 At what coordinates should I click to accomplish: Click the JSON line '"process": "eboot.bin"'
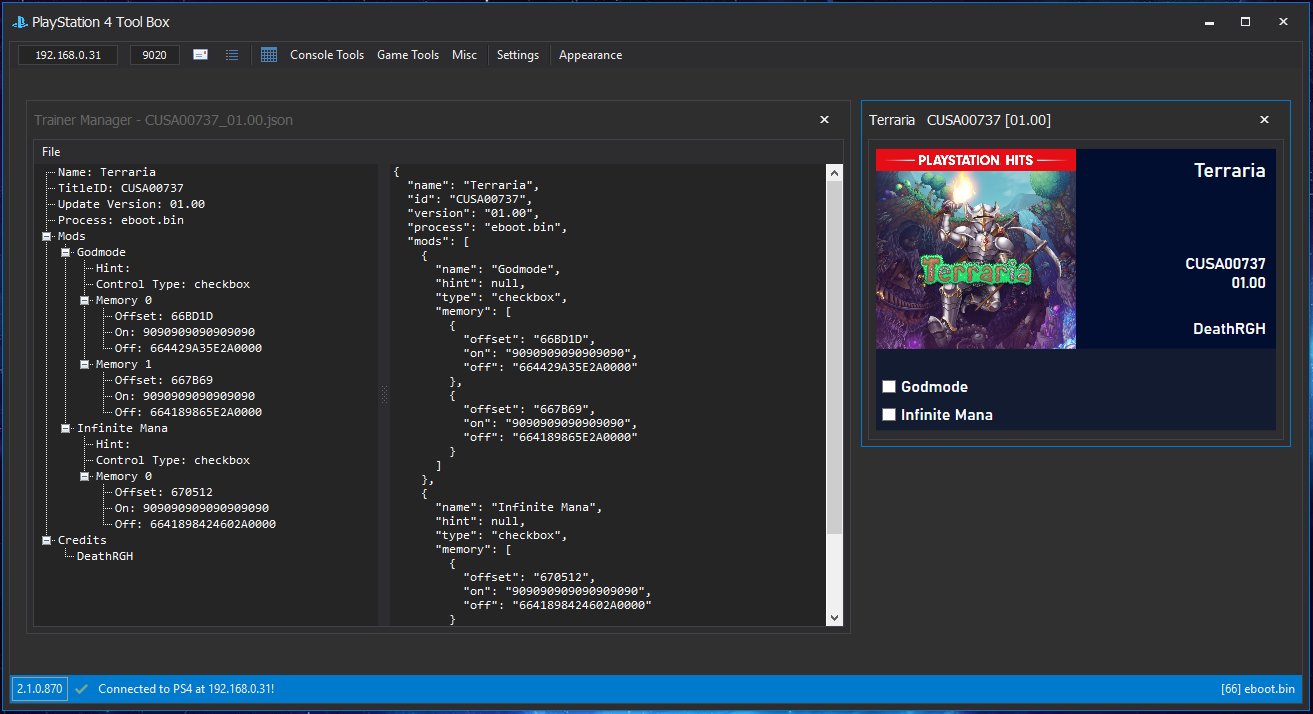(x=487, y=227)
